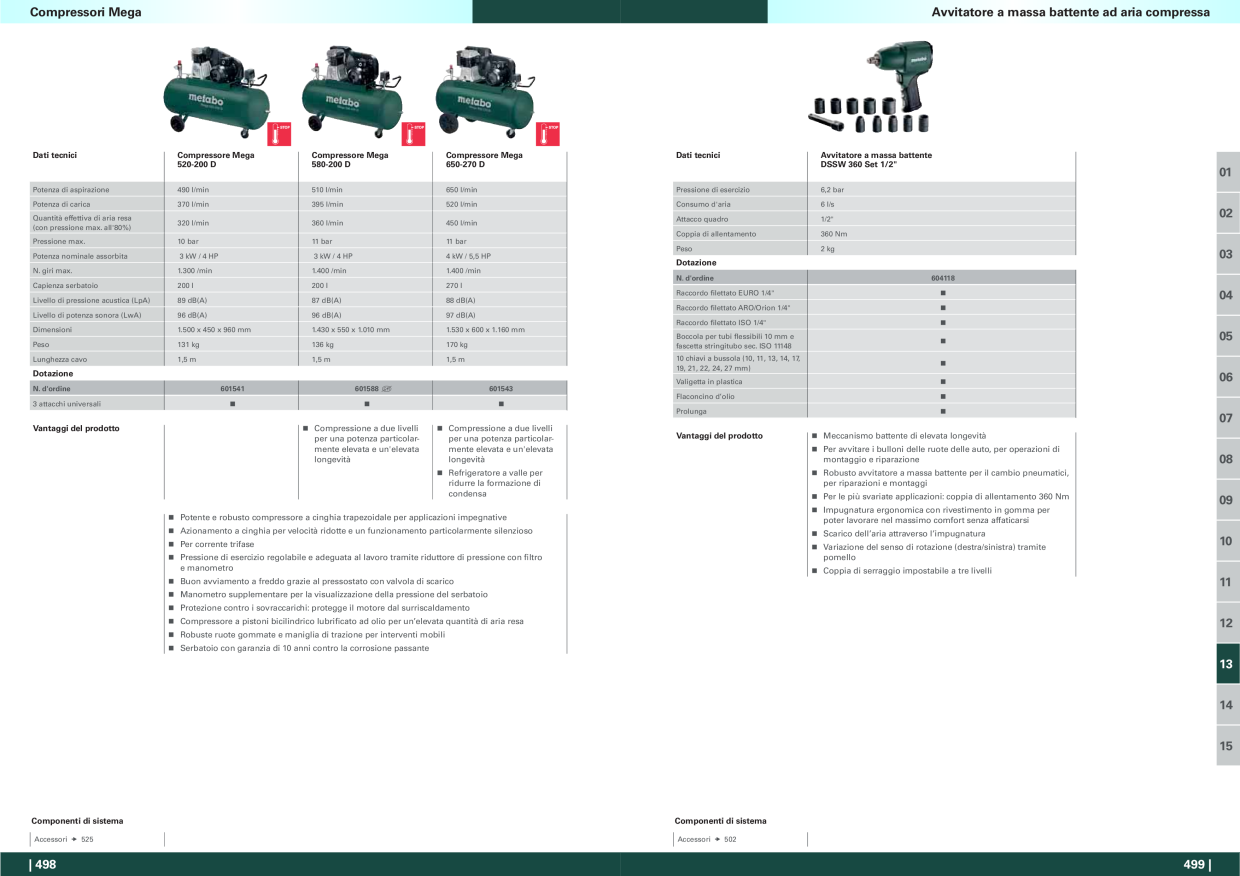Open chapter tab 10

point(1227,541)
